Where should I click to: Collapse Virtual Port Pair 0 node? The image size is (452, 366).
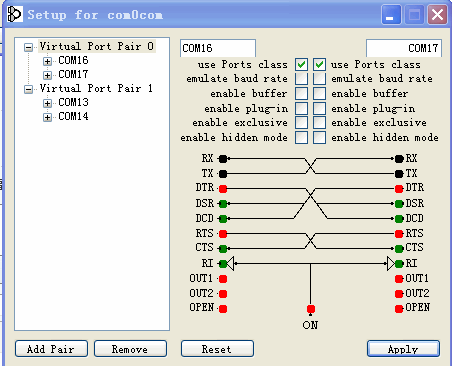tap(29, 47)
